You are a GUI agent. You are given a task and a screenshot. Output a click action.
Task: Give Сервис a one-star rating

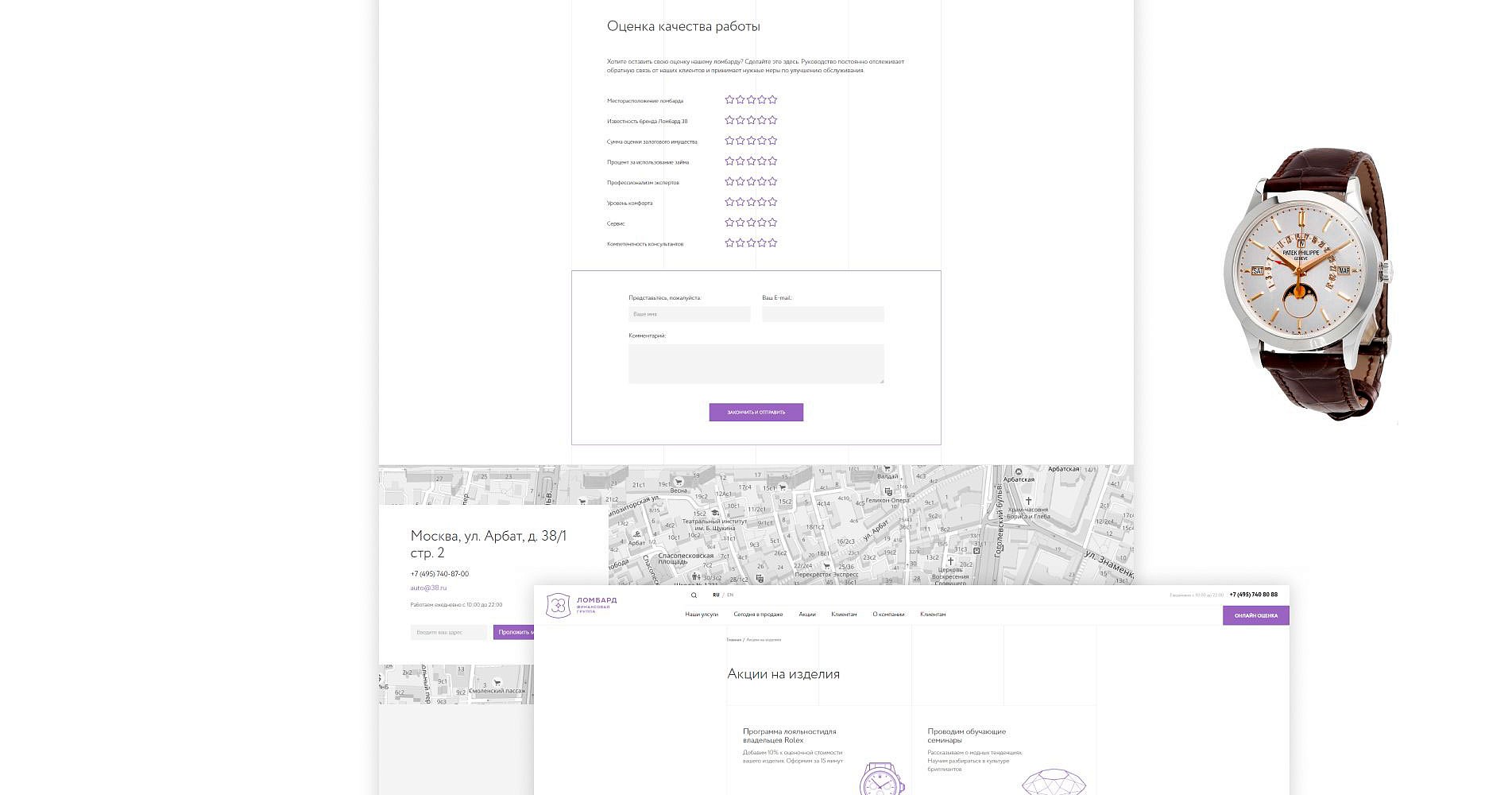[x=729, y=223]
